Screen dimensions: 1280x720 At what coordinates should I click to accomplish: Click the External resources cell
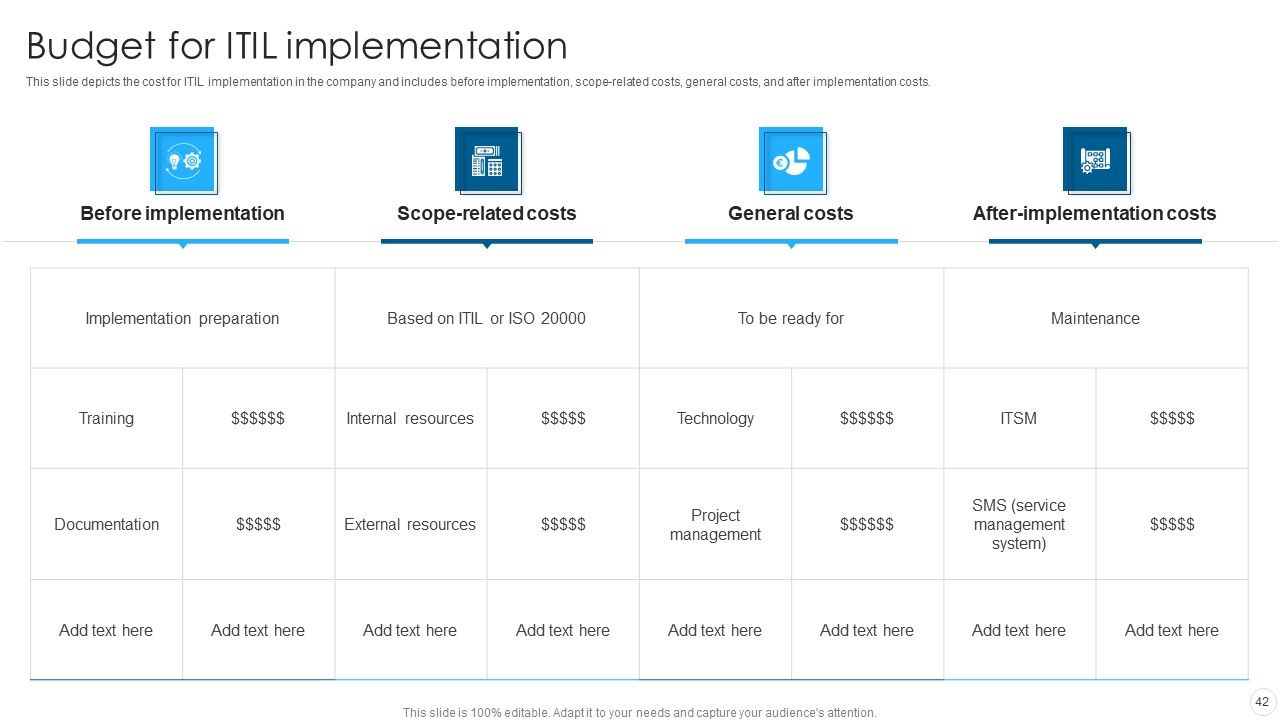410,524
